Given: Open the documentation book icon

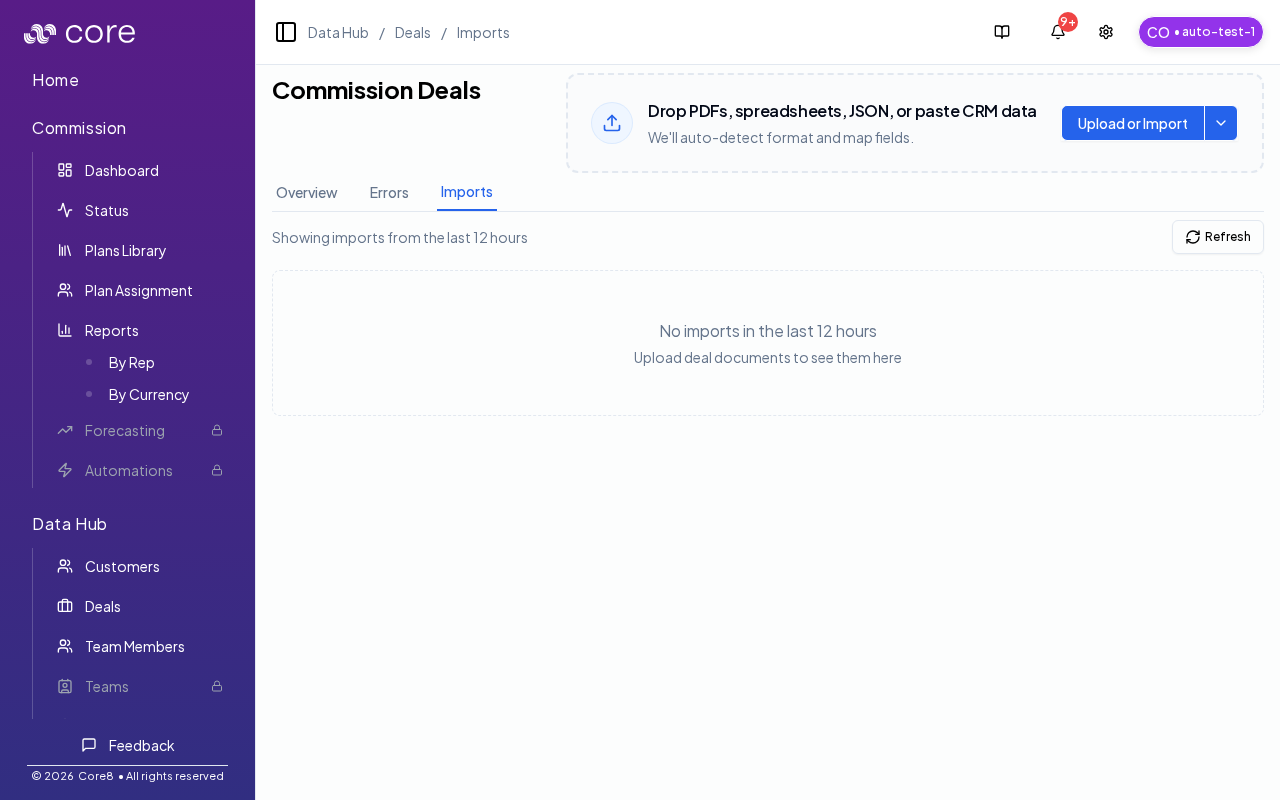Looking at the screenshot, I should point(1002,32).
